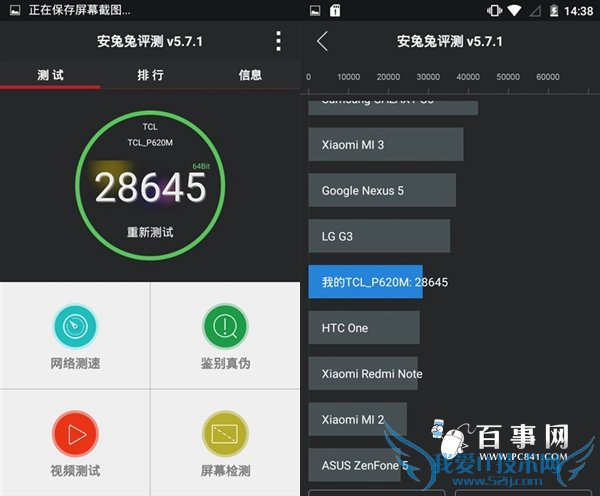Tap the screenshot saving notification icon
Screen dimensions: 600x496
pyautogui.click(x=15, y=10)
